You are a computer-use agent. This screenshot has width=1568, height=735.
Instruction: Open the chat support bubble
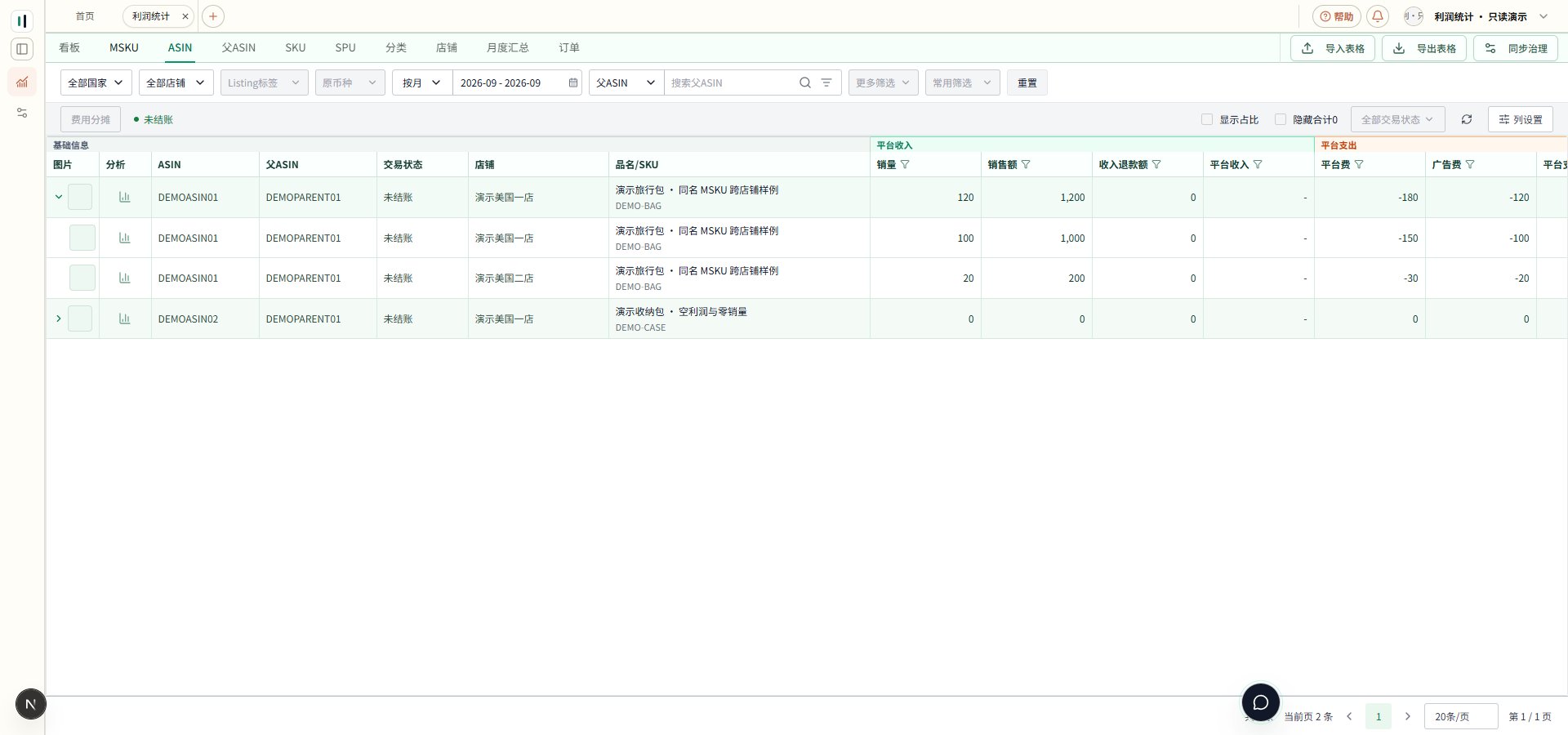(x=1261, y=702)
